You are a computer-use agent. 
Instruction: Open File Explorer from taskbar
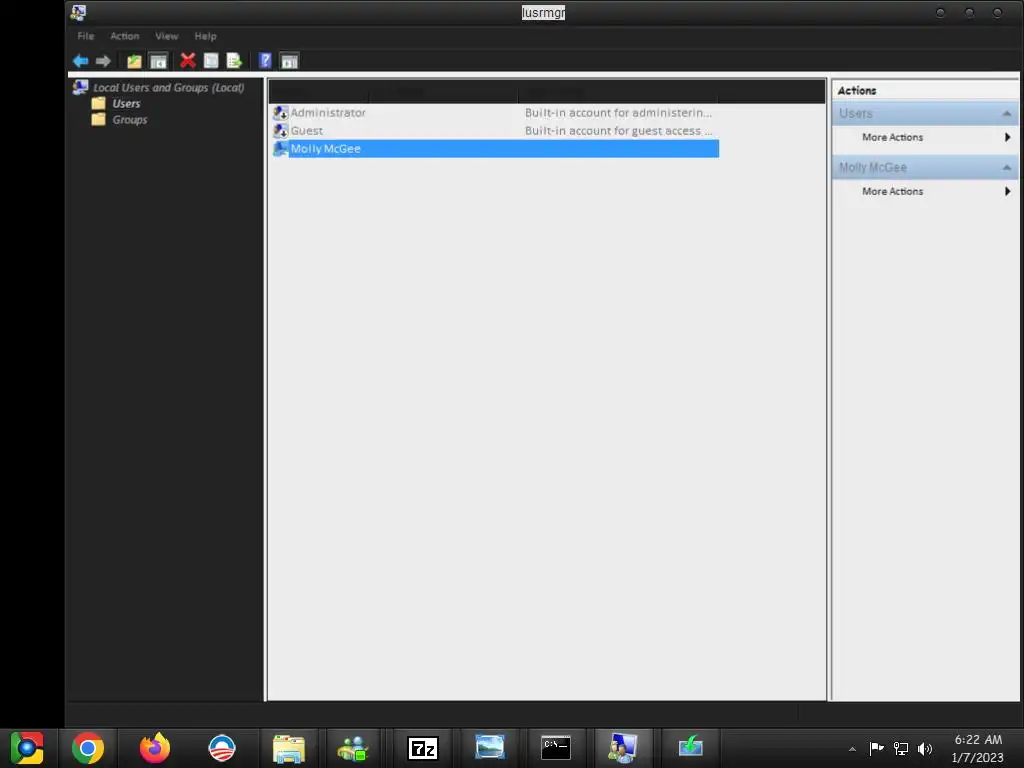[x=289, y=748]
